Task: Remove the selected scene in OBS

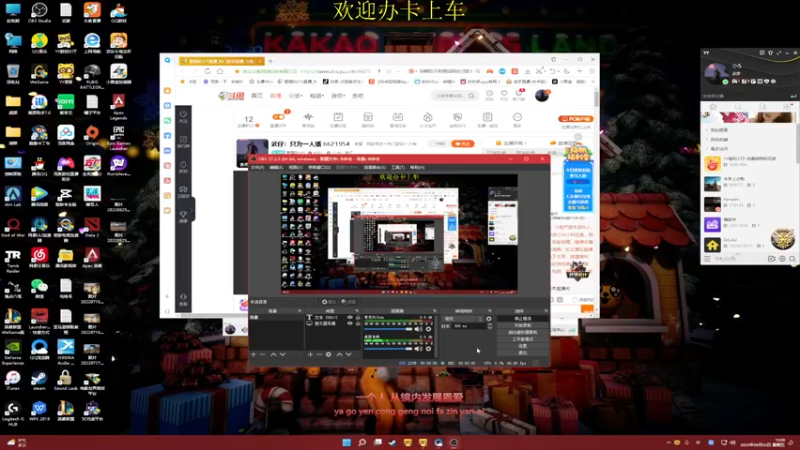Action: 262,354
